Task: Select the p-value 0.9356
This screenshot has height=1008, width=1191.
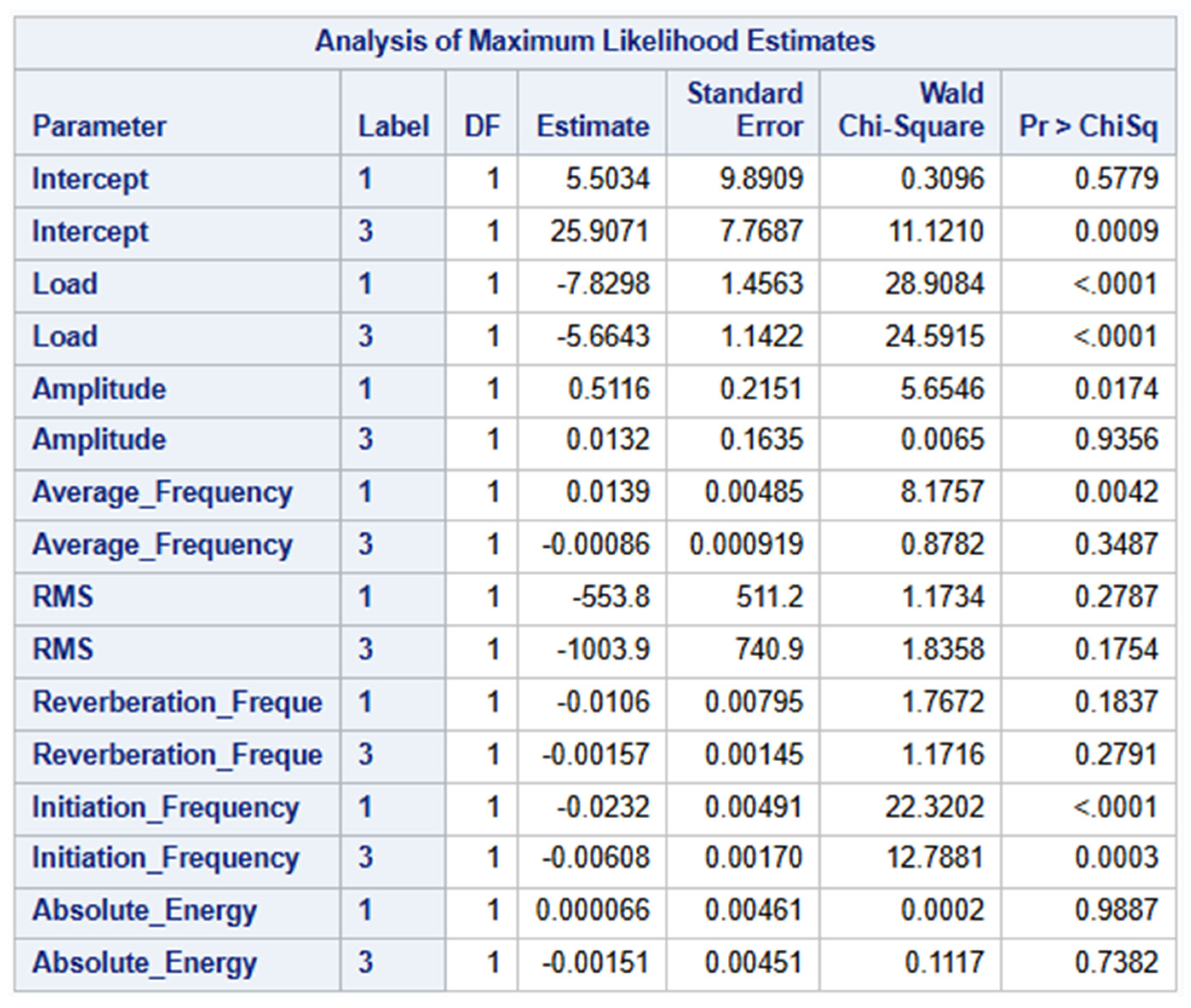Action: [1116, 440]
